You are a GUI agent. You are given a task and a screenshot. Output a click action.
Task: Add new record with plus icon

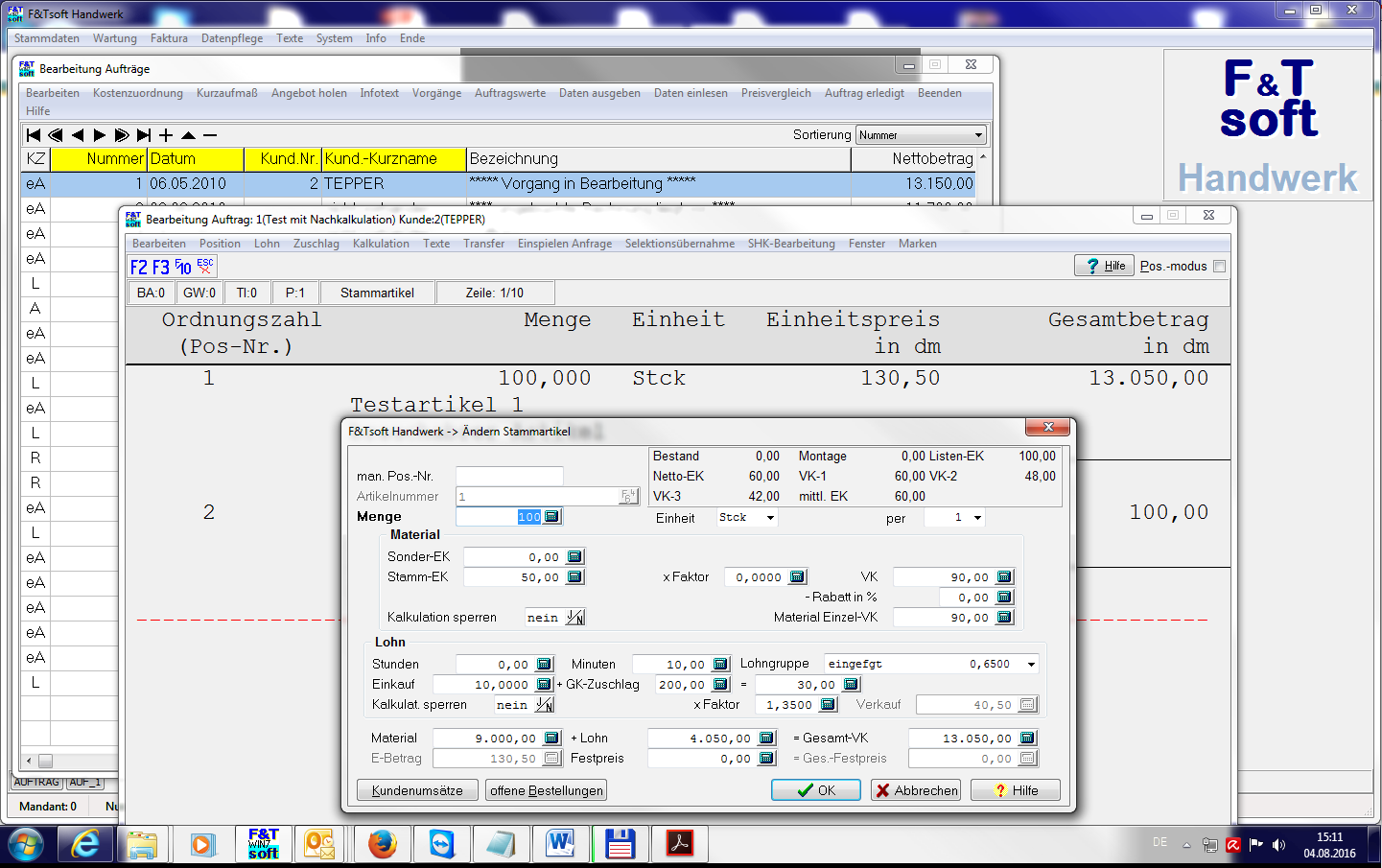pos(166,135)
